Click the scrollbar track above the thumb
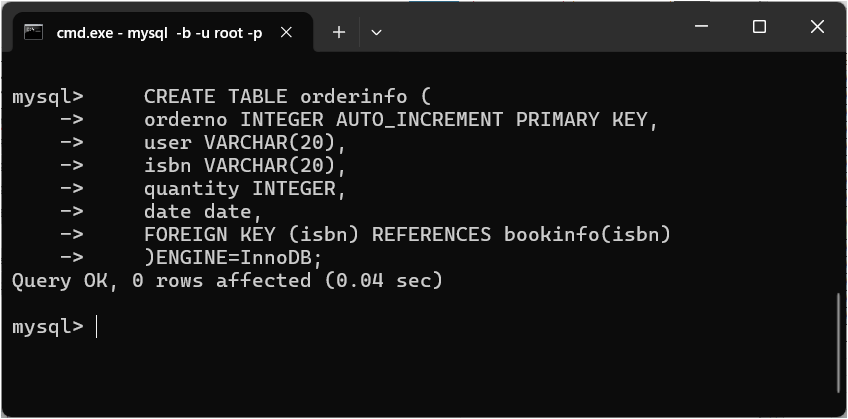848x419 pixels. [x=838, y=180]
